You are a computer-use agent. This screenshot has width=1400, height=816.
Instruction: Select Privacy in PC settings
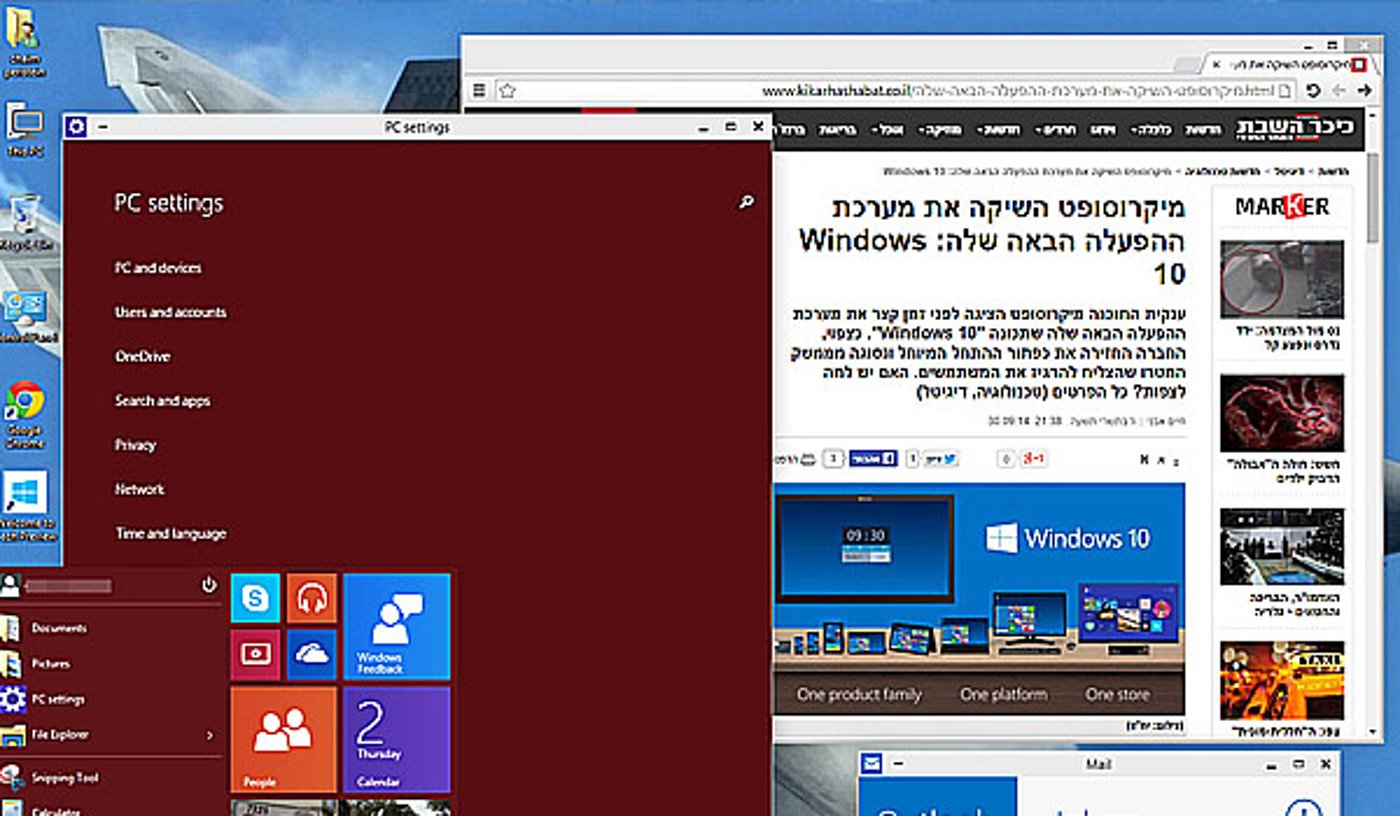[x=136, y=445]
